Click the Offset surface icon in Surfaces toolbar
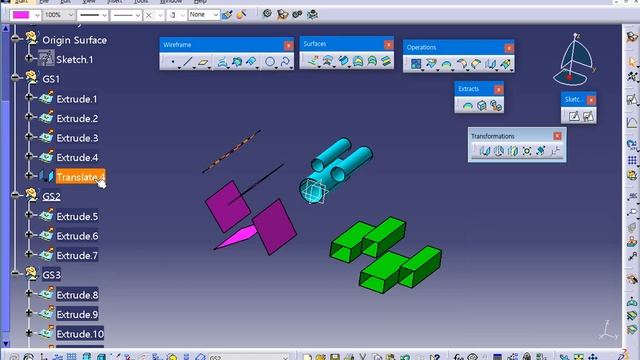This screenshot has width=640, height=360. click(x=328, y=61)
